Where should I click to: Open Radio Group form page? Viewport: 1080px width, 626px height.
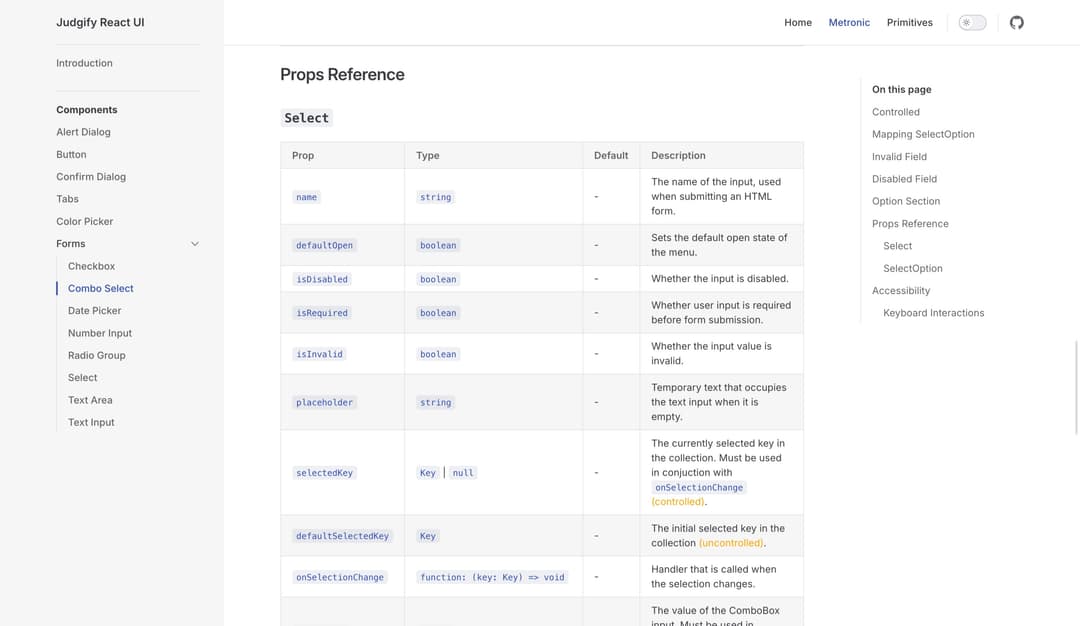click(x=96, y=355)
